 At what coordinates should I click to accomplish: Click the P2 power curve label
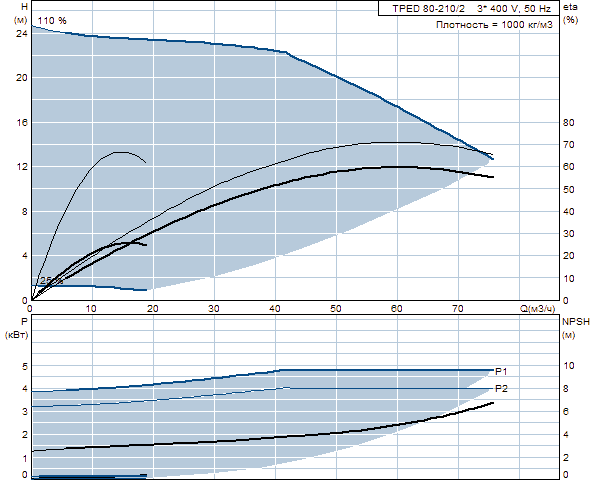coord(501,388)
